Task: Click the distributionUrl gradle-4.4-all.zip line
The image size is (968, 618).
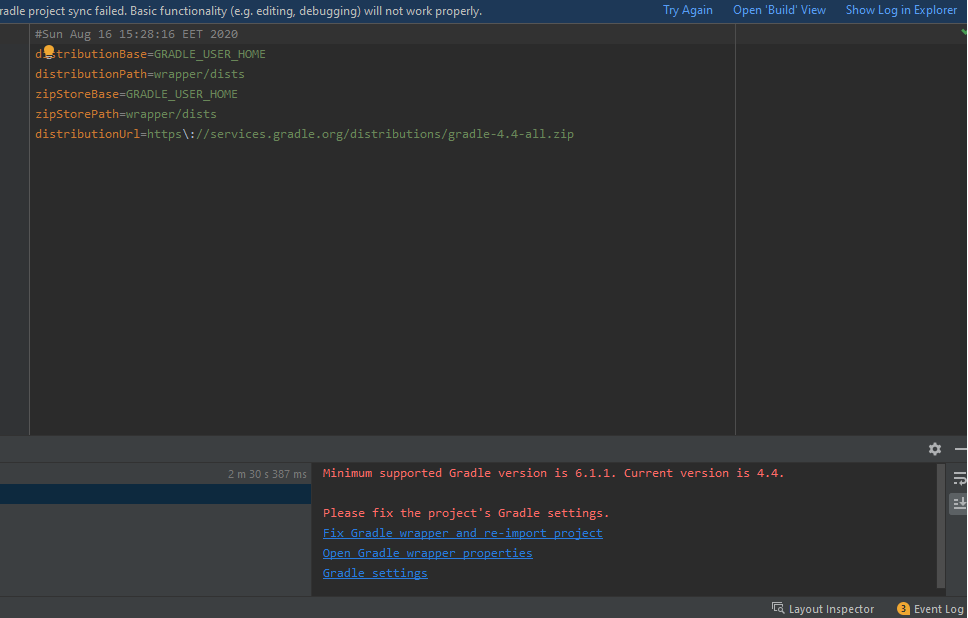Action: 304,134
